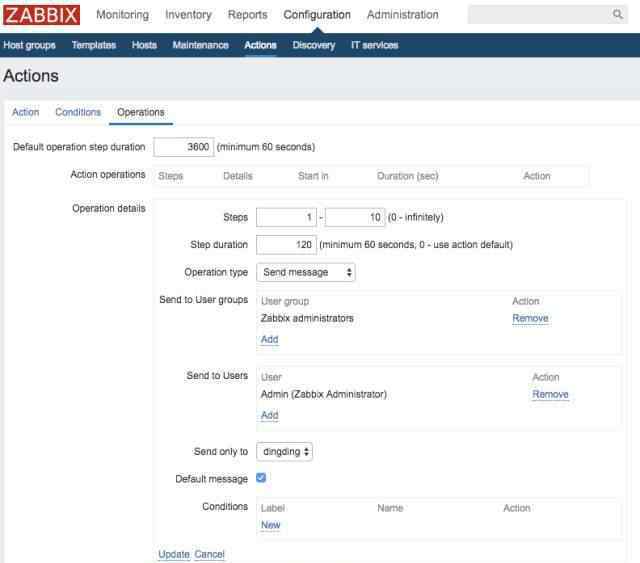Go to Actions submenu

pyautogui.click(x=260, y=45)
